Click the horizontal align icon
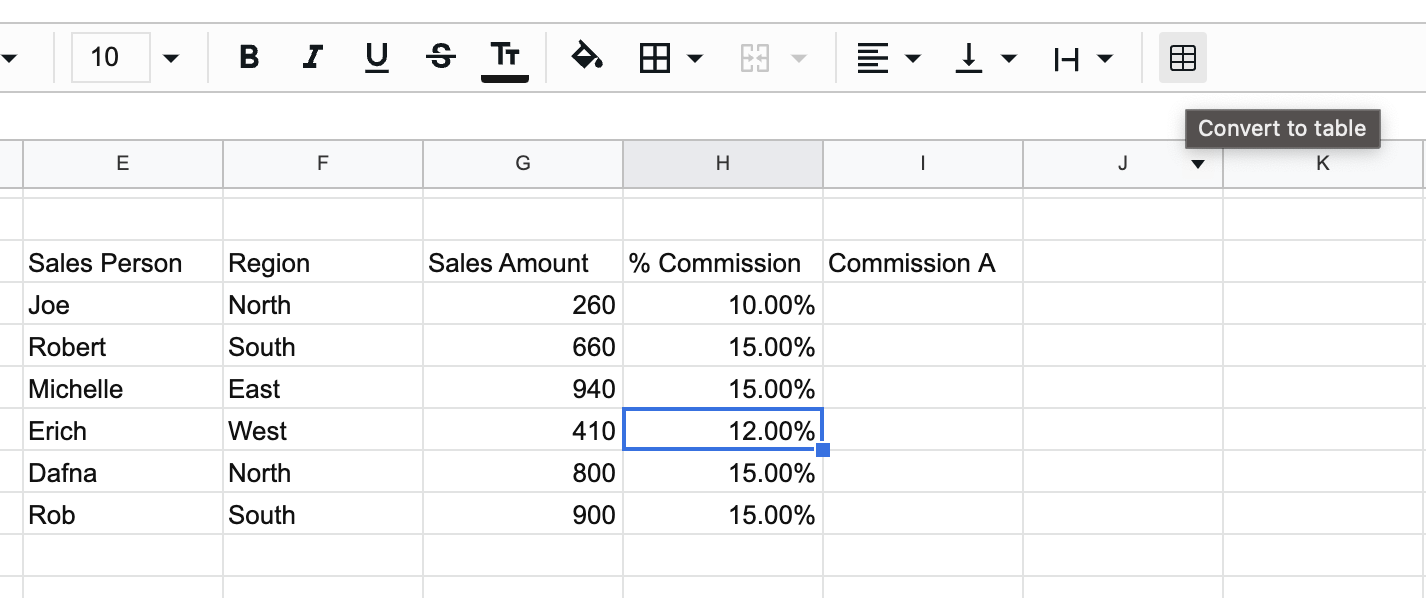Viewport: 1426px width, 598px height. pyautogui.click(x=873, y=59)
